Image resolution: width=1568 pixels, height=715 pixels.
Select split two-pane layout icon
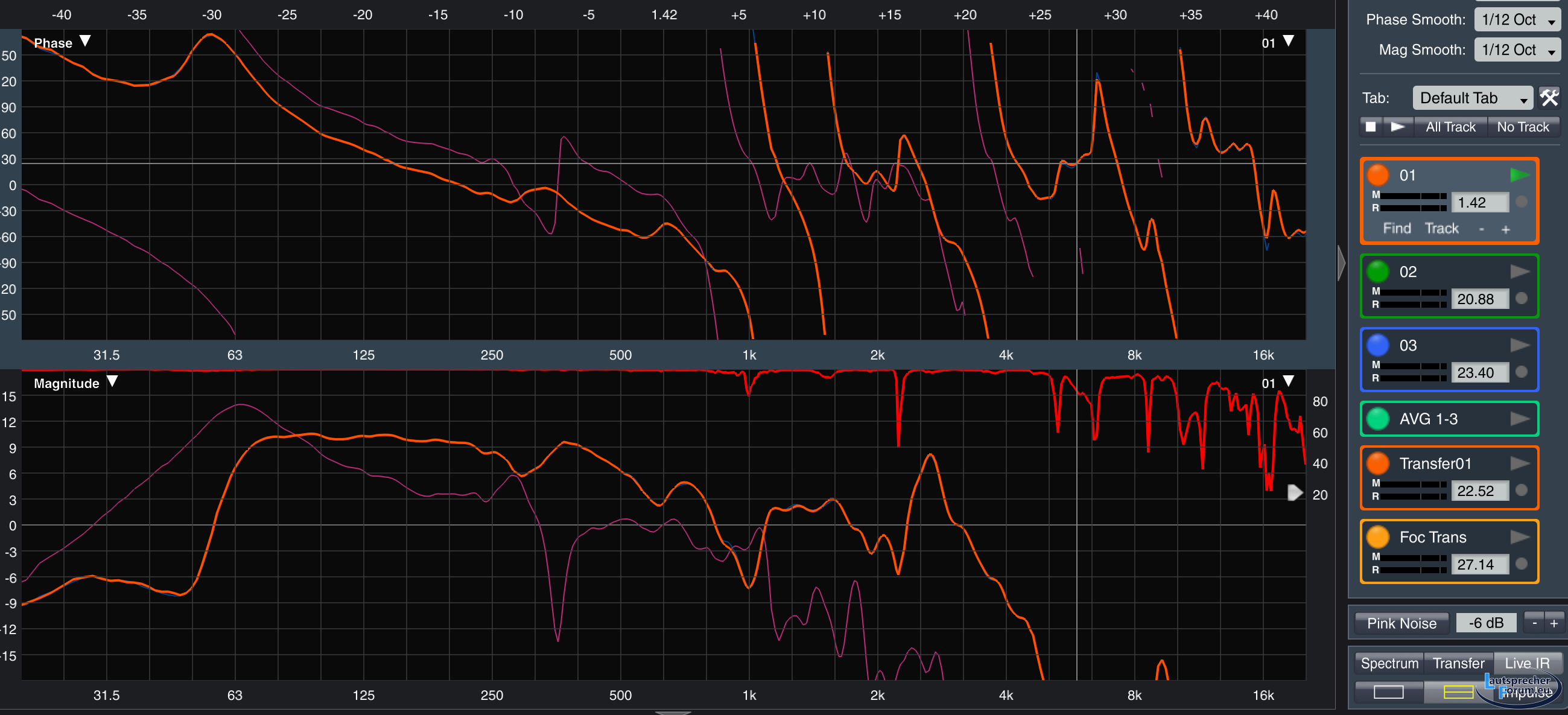coord(1458,692)
